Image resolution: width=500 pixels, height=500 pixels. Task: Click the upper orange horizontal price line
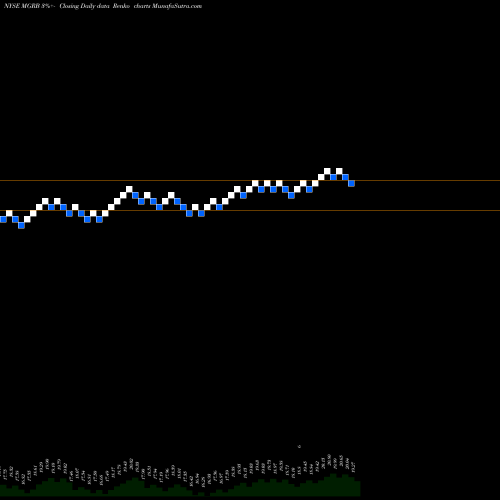click(250, 181)
